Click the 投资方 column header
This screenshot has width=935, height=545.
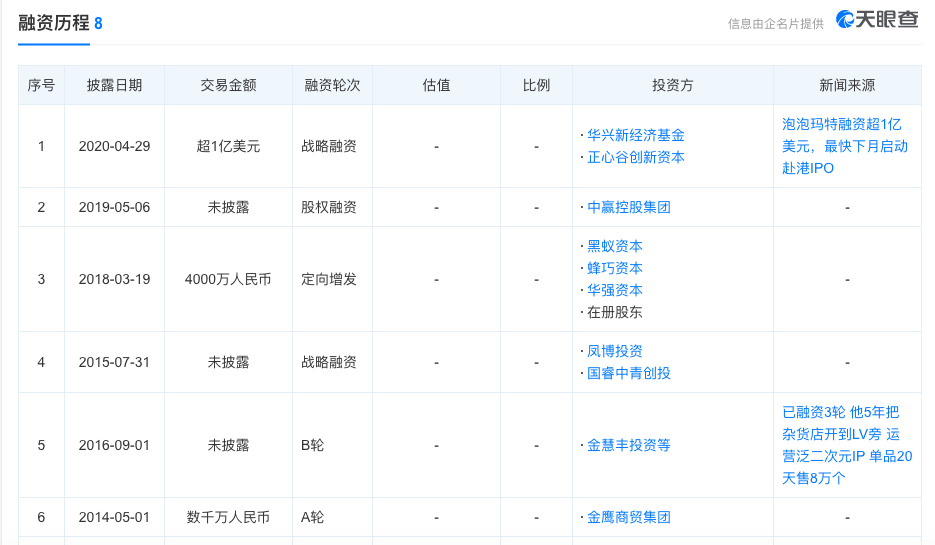click(673, 85)
